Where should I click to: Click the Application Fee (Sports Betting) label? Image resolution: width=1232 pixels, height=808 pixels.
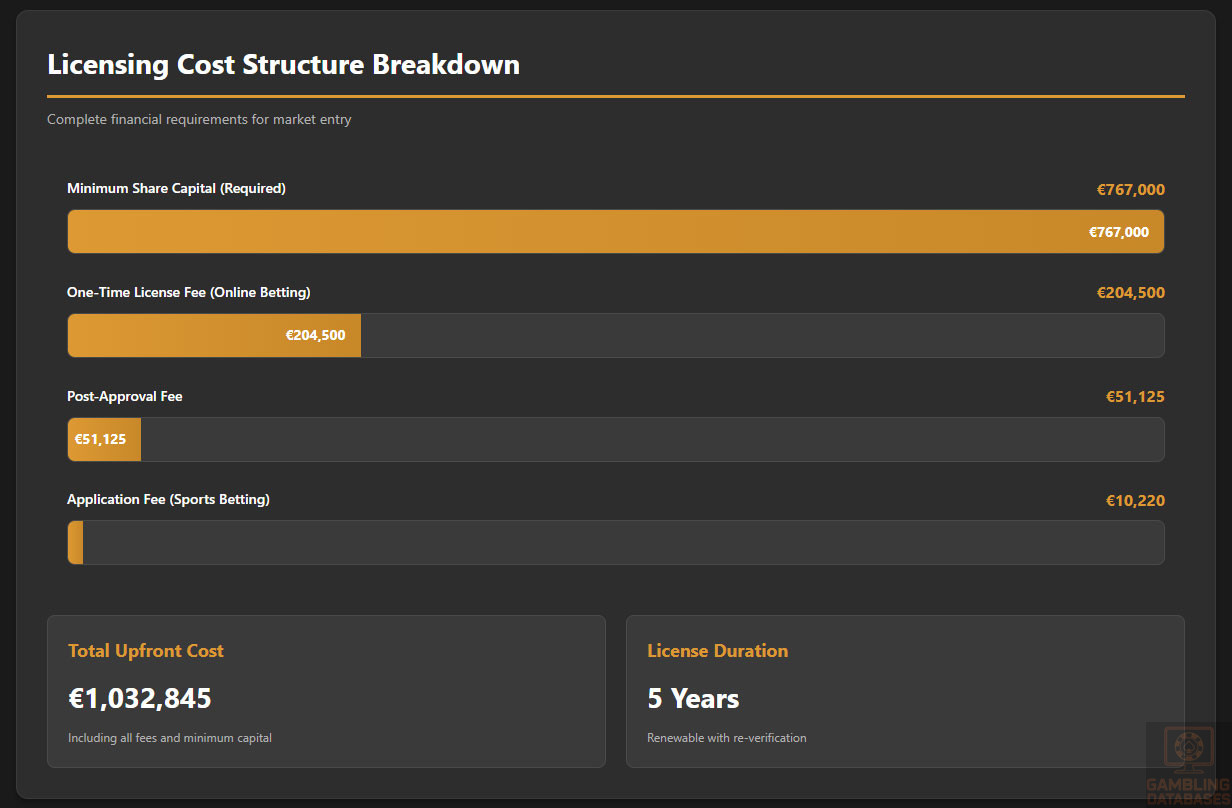[x=168, y=500]
